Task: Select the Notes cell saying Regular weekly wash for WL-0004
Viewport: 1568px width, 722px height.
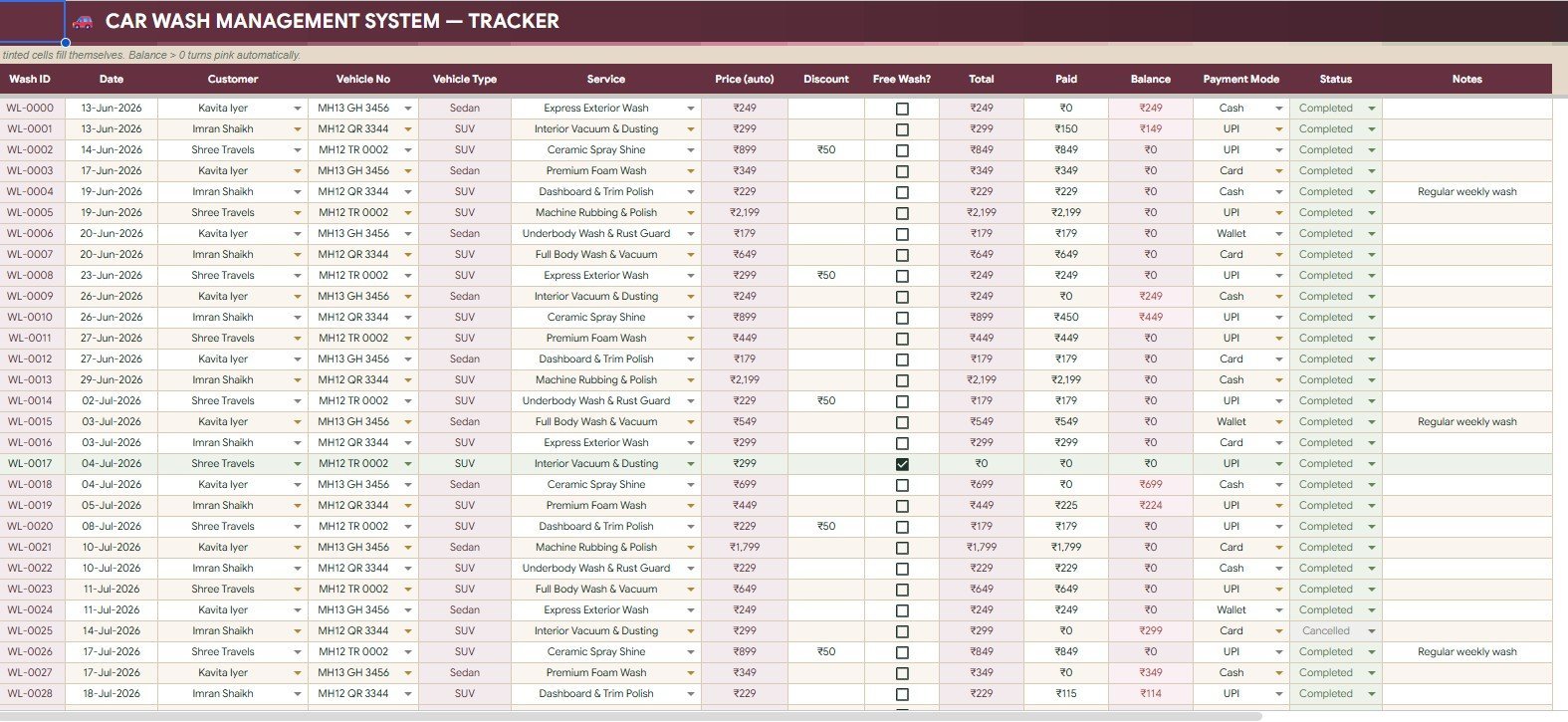Action: 1466,192
